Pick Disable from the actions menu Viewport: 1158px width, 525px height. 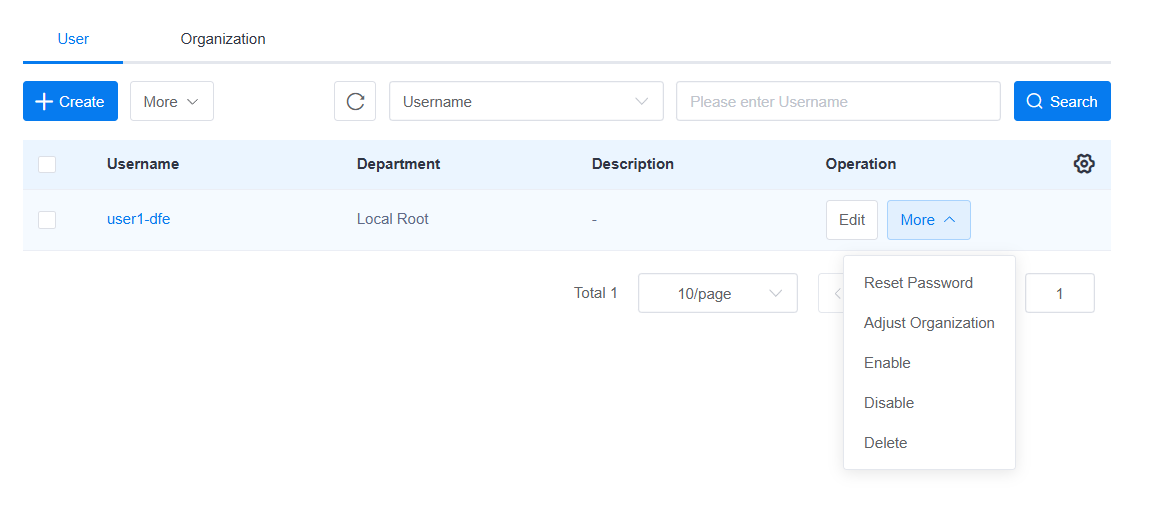pos(889,403)
